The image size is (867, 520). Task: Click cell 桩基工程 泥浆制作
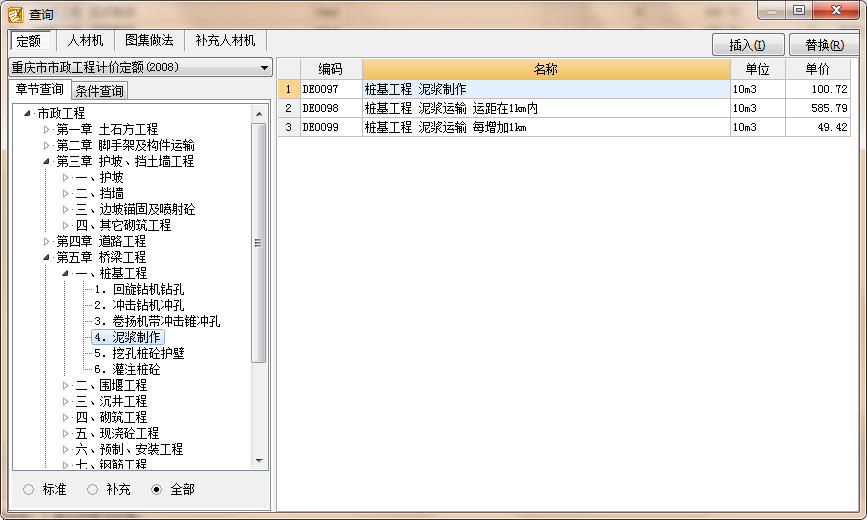tap(546, 89)
